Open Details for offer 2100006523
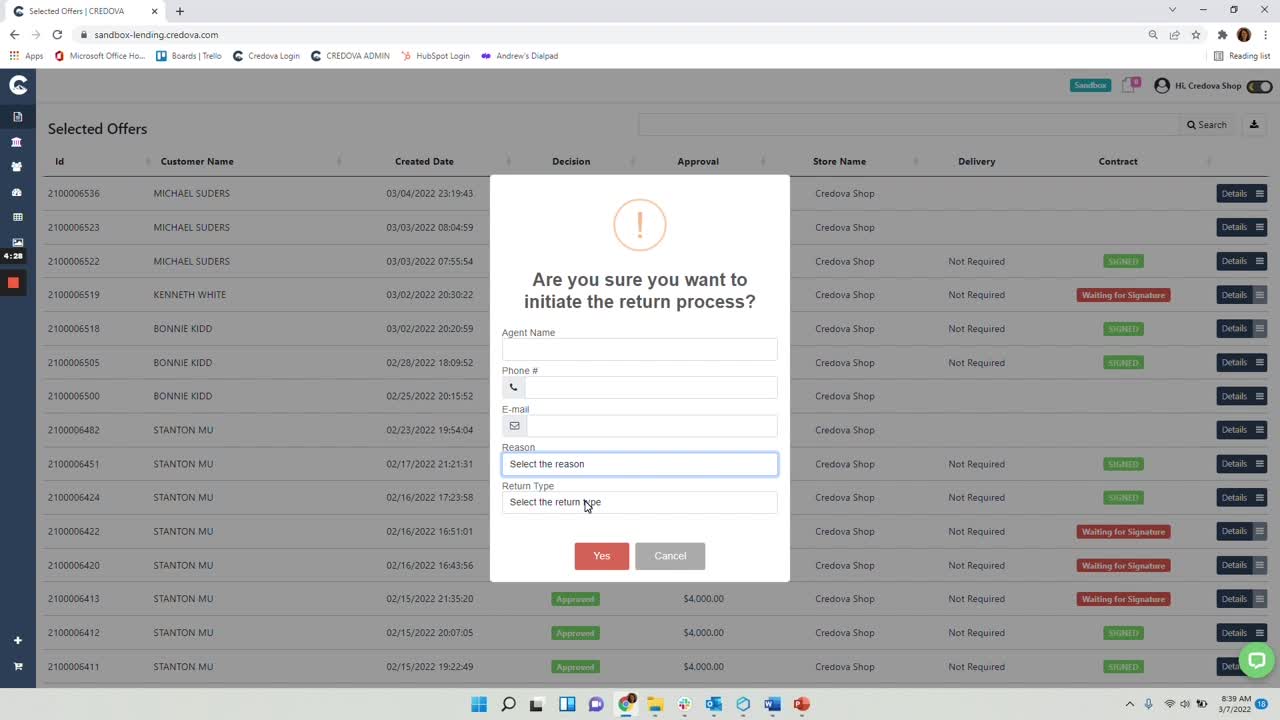This screenshot has height=720, width=1280. click(x=1234, y=227)
